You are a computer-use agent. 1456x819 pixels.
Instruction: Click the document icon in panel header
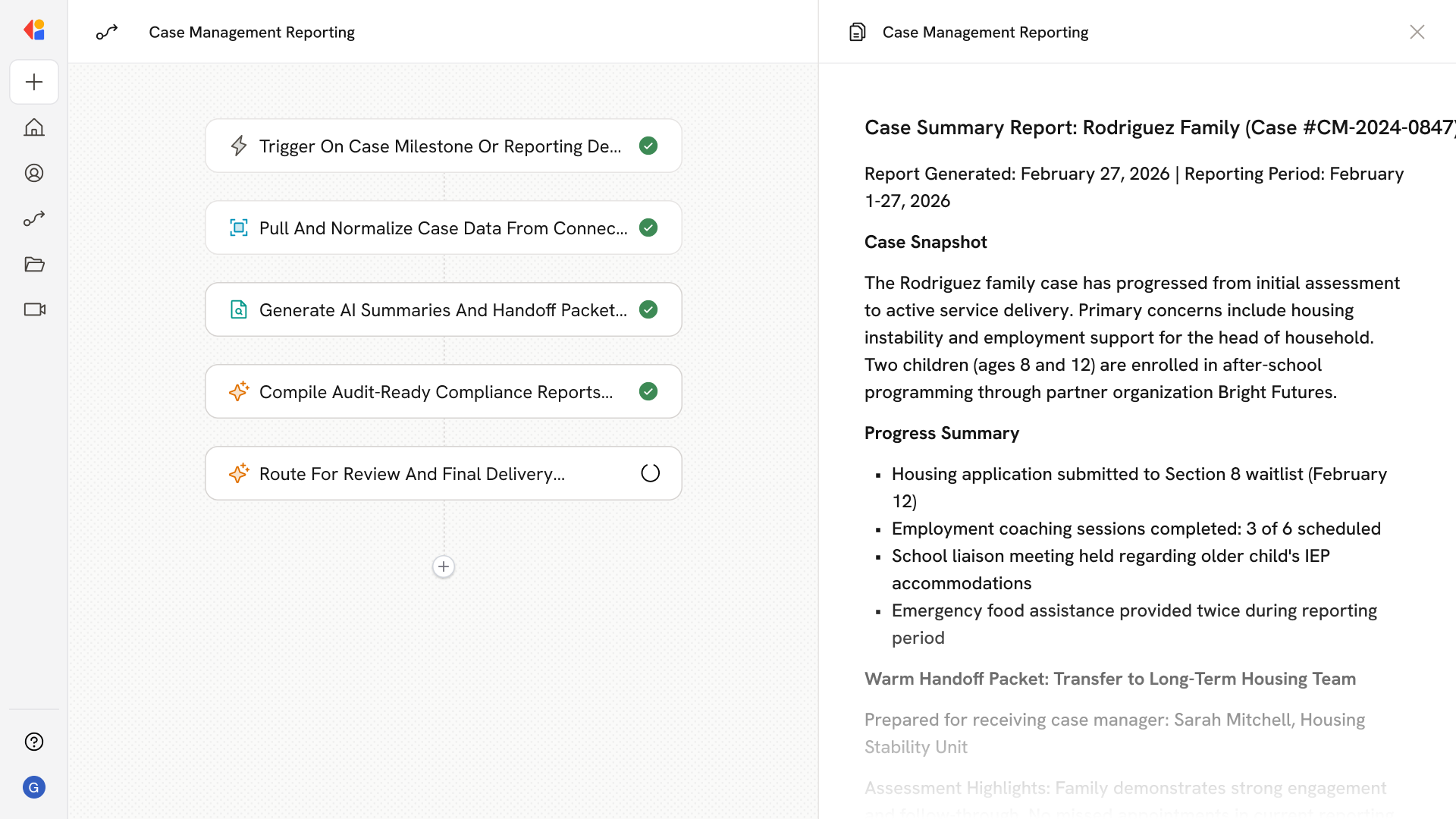[857, 32]
